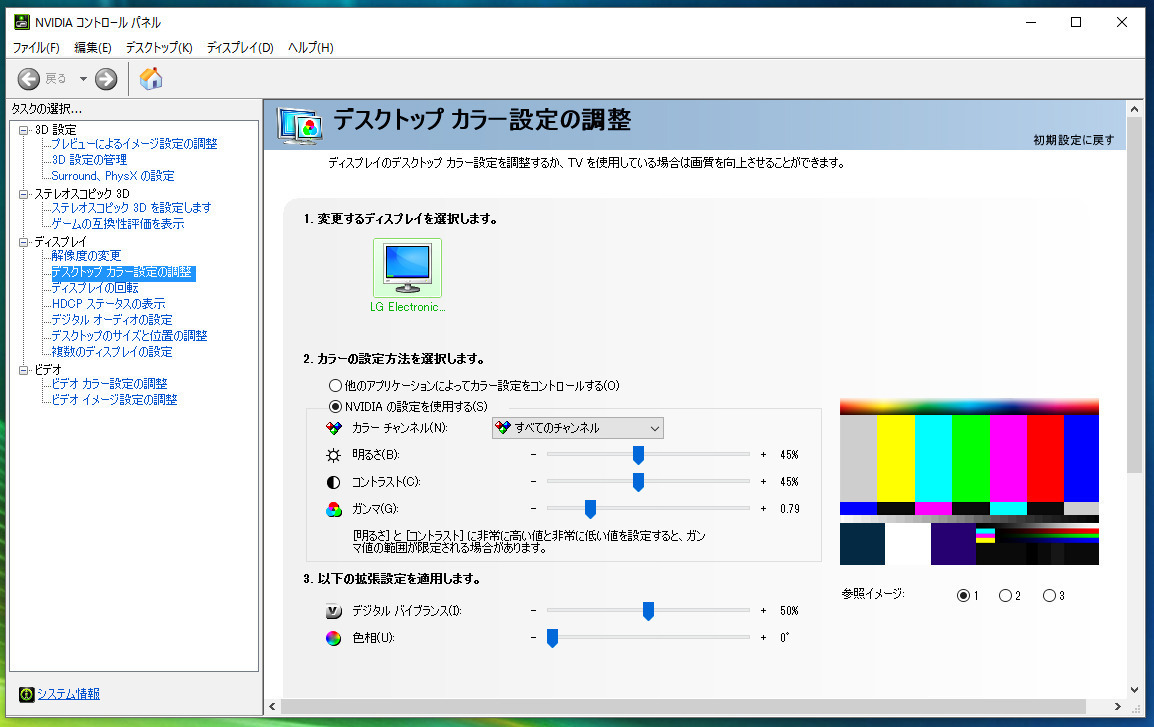Decrease gamma with the minus button
The width and height of the screenshot is (1154, 727).
tap(534, 508)
